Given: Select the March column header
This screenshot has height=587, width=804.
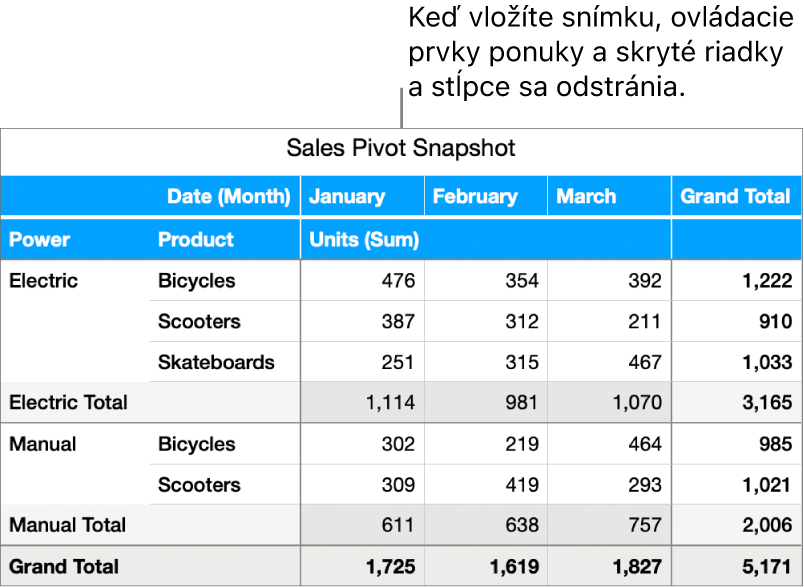Looking at the screenshot, I should (x=586, y=196).
